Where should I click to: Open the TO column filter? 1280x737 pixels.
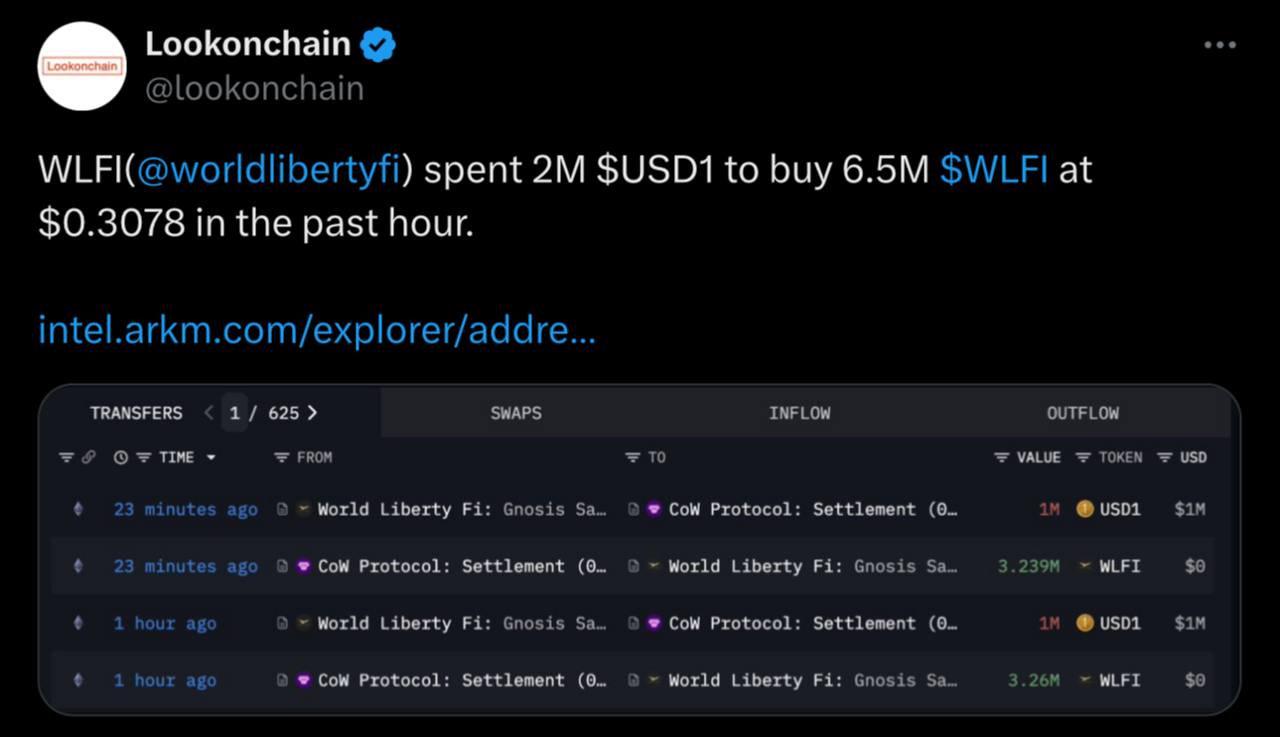645,457
